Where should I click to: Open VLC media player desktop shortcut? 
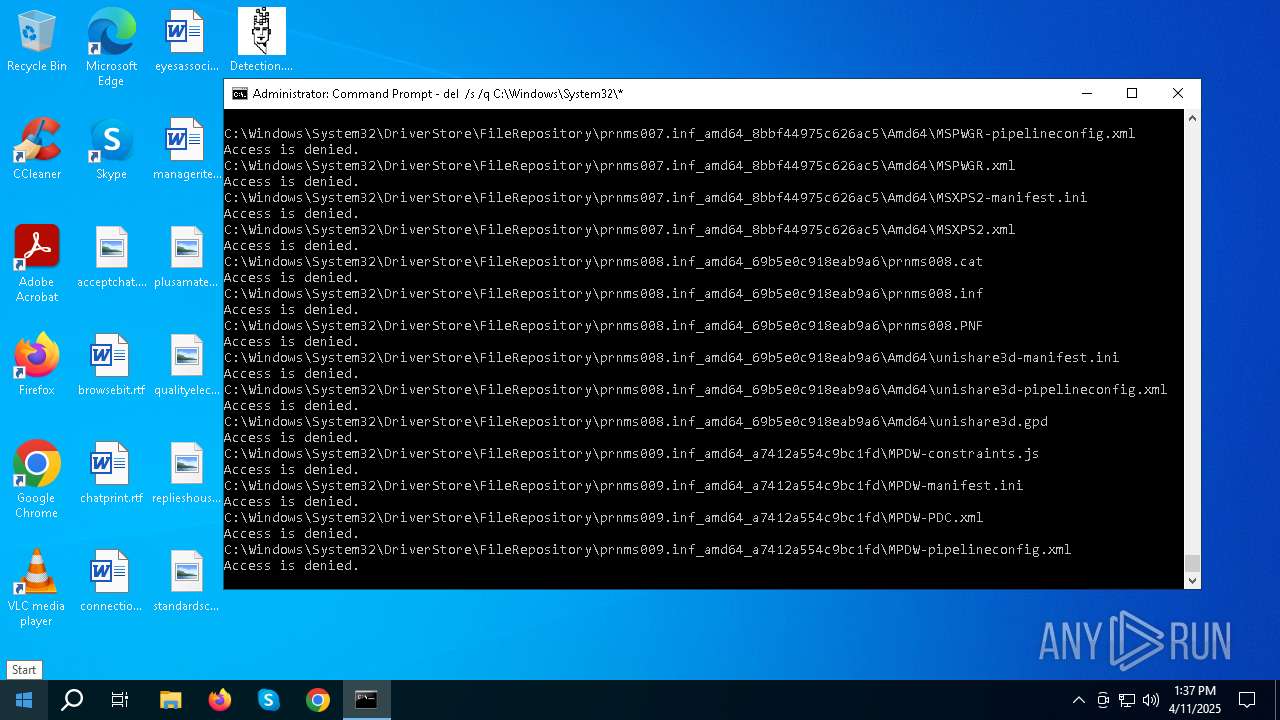pos(37,588)
